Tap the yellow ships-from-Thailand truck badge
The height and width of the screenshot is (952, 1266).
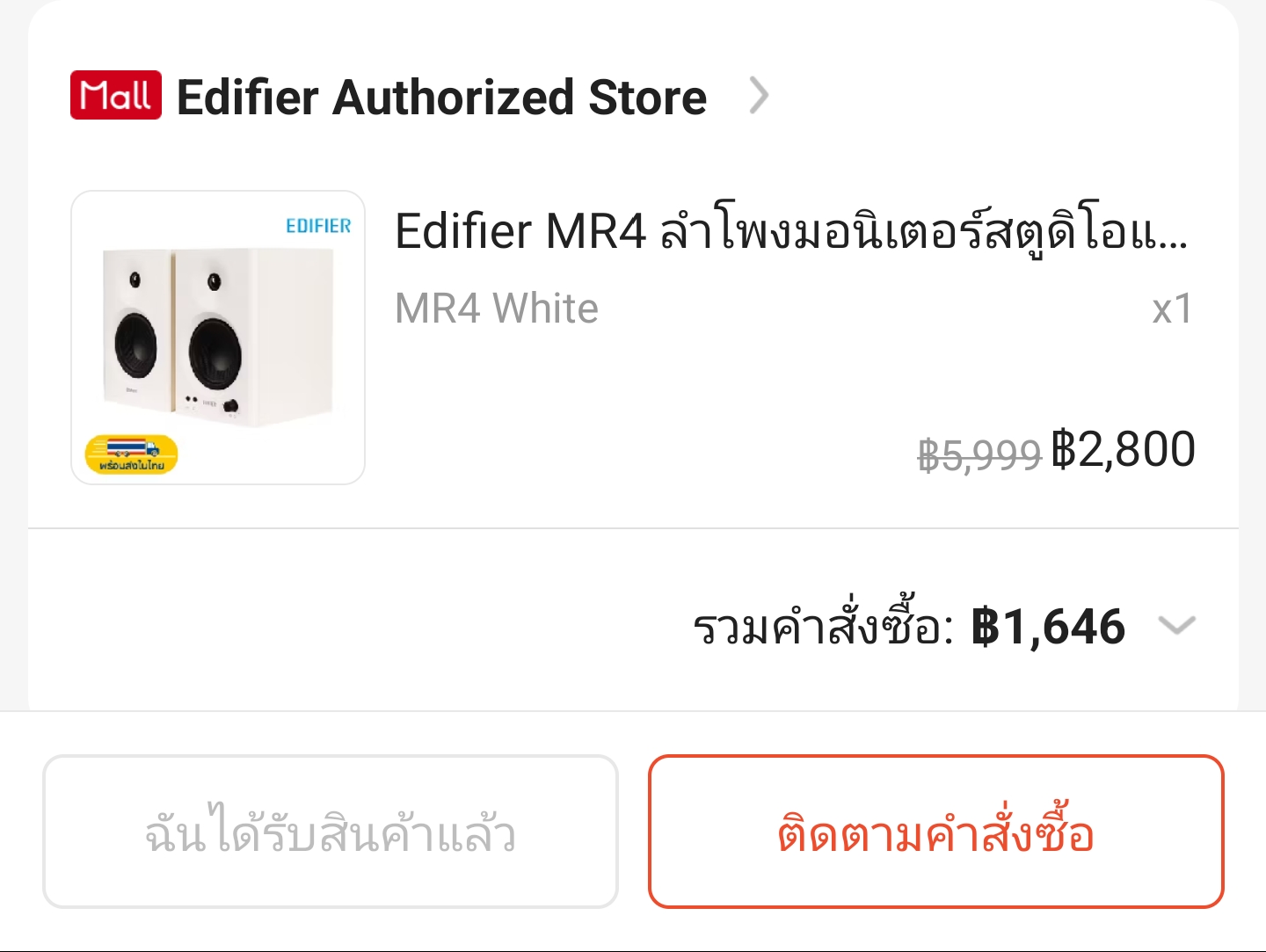[132, 454]
